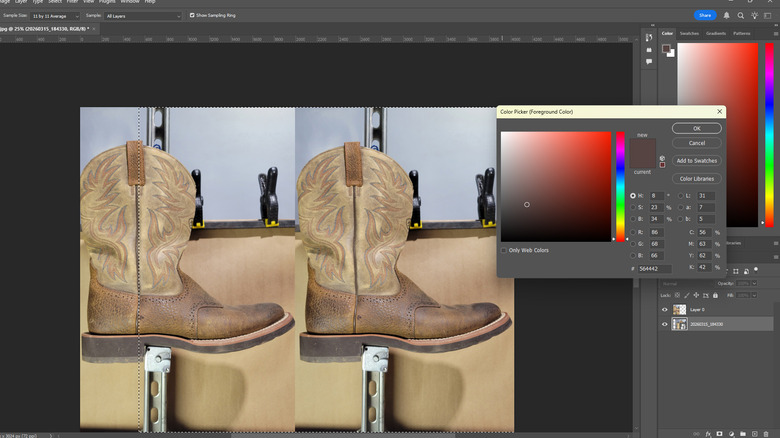Select the S saturation radio button

point(633,207)
